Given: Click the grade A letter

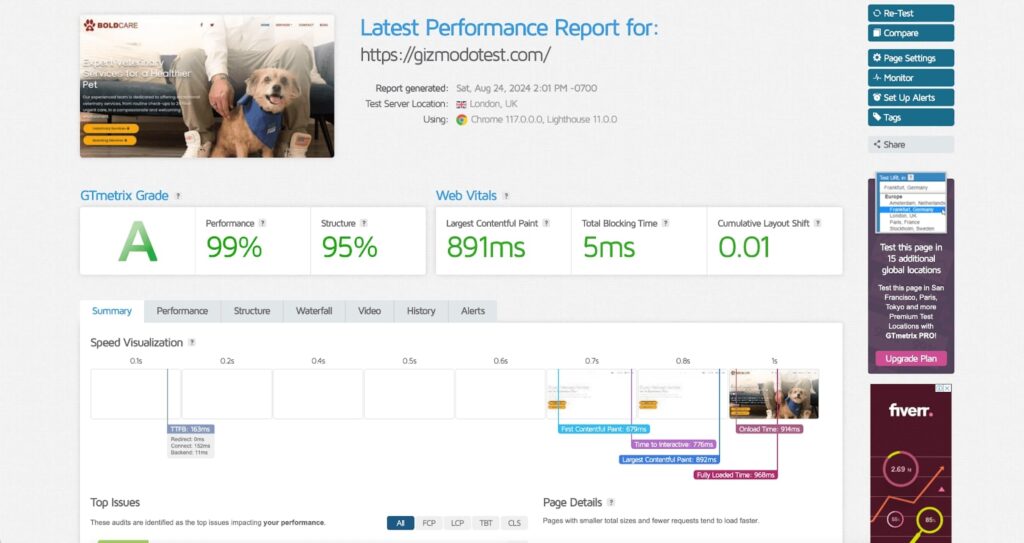Looking at the screenshot, I should point(138,241).
